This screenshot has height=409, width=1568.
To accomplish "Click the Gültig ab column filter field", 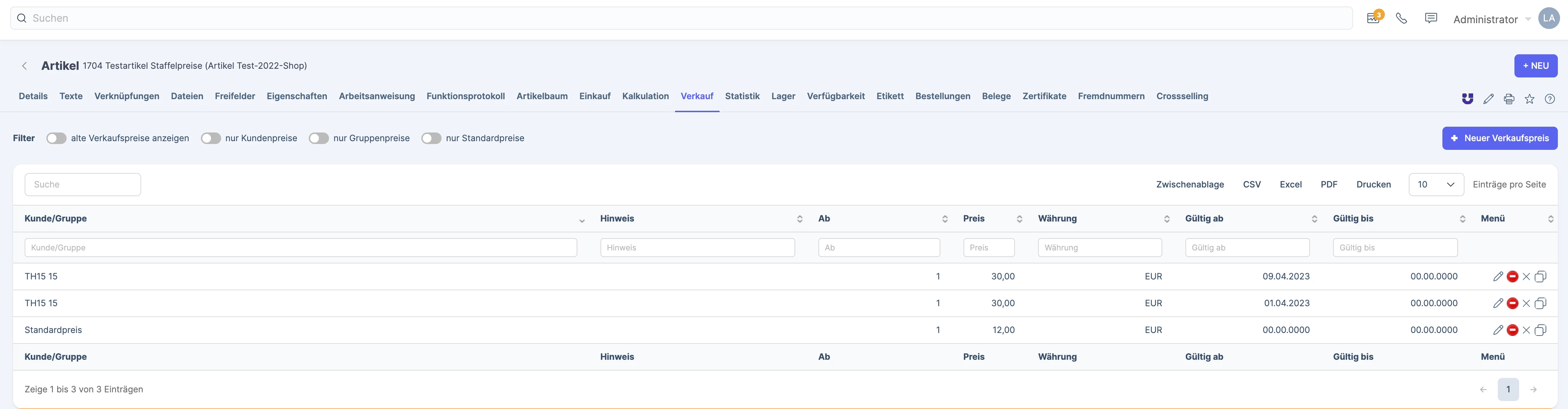I will click(x=1247, y=248).
